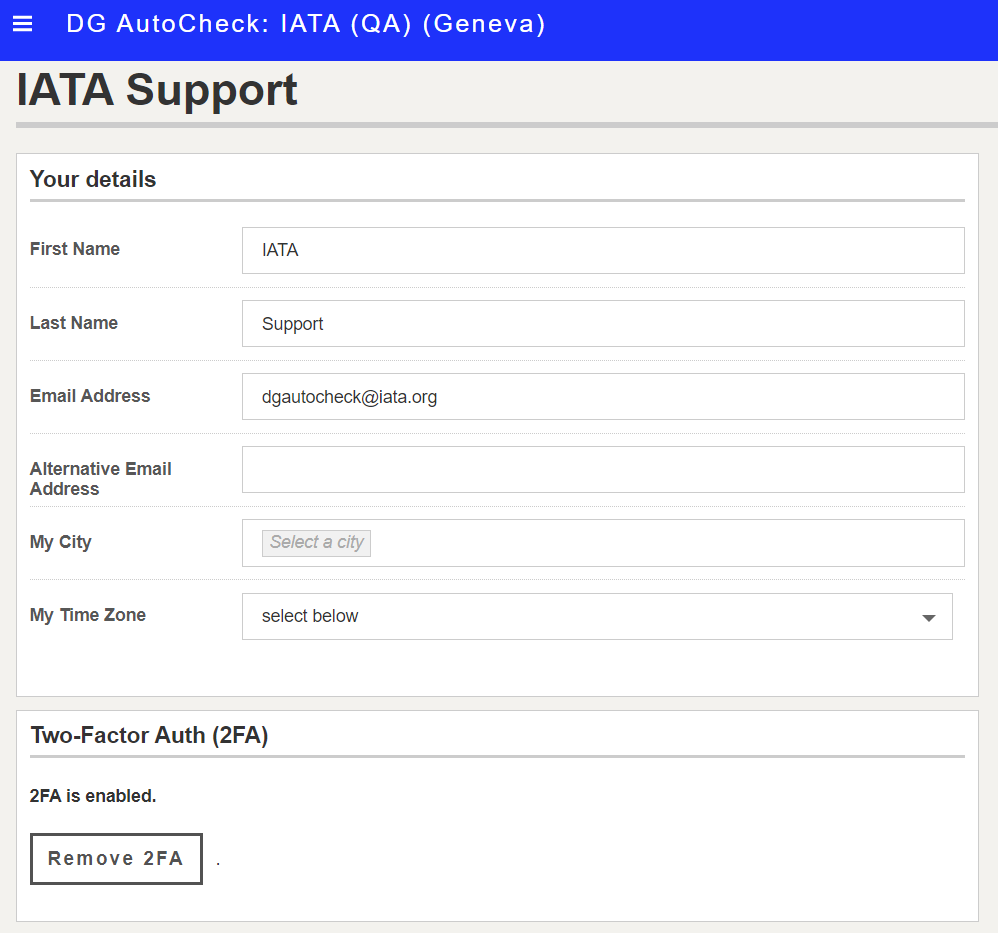Viewport: 998px width, 933px height.
Task: Open the hamburger navigation menu
Action: point(22,24)
